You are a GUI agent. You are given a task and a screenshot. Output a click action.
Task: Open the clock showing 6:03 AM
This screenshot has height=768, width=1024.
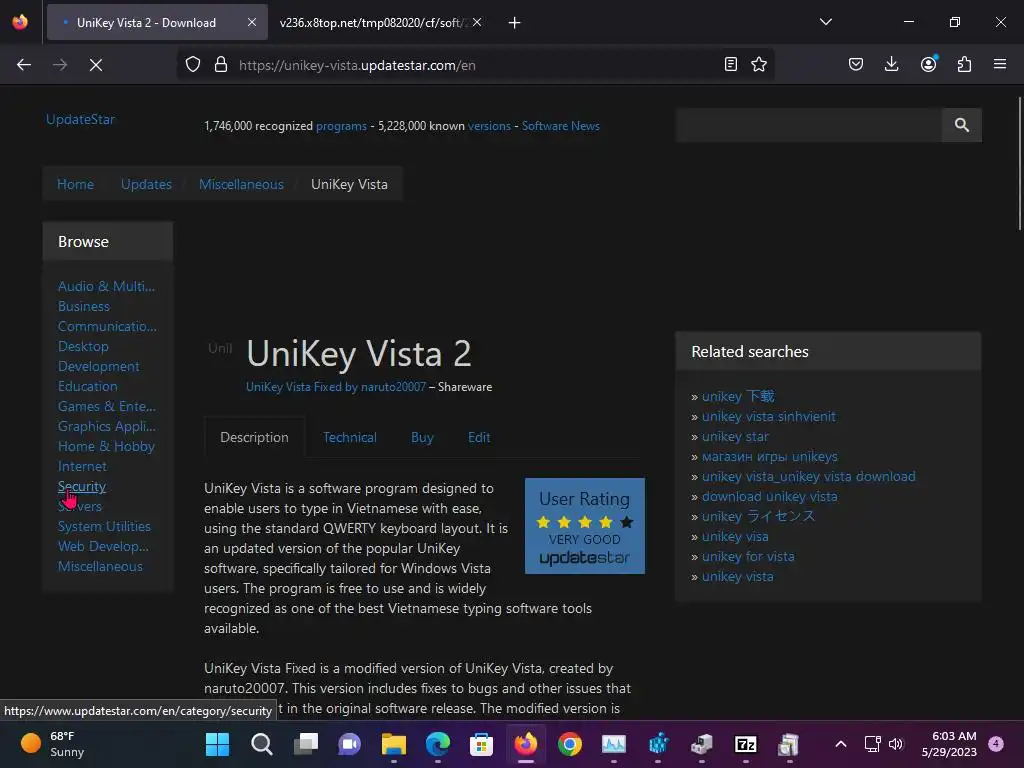point(949,744)
